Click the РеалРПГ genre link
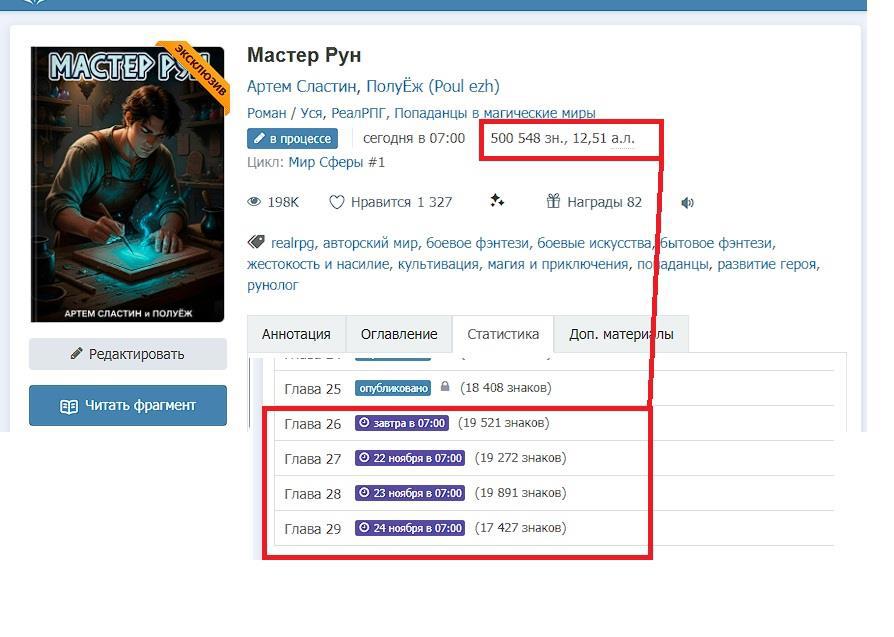894x637 pixels. 359,113
